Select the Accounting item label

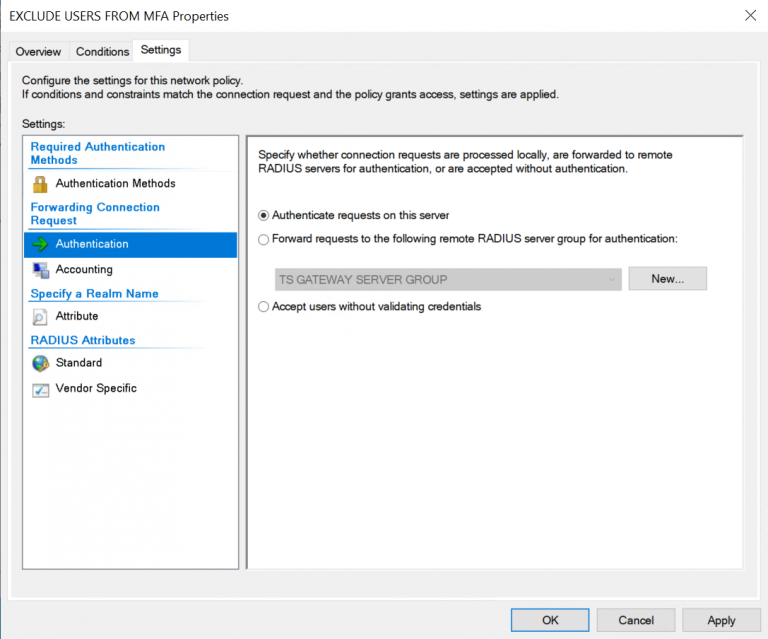pos(84,269)
